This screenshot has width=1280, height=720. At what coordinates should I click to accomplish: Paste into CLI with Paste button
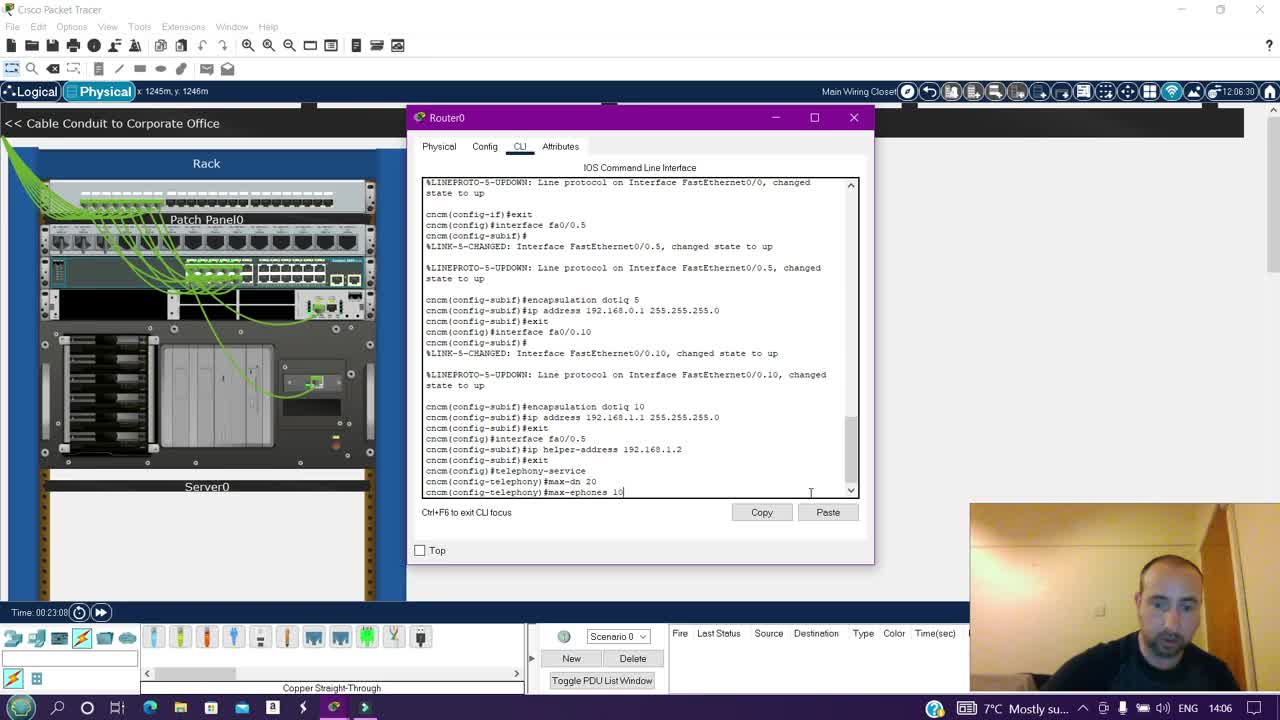click(x=828, y=512)
